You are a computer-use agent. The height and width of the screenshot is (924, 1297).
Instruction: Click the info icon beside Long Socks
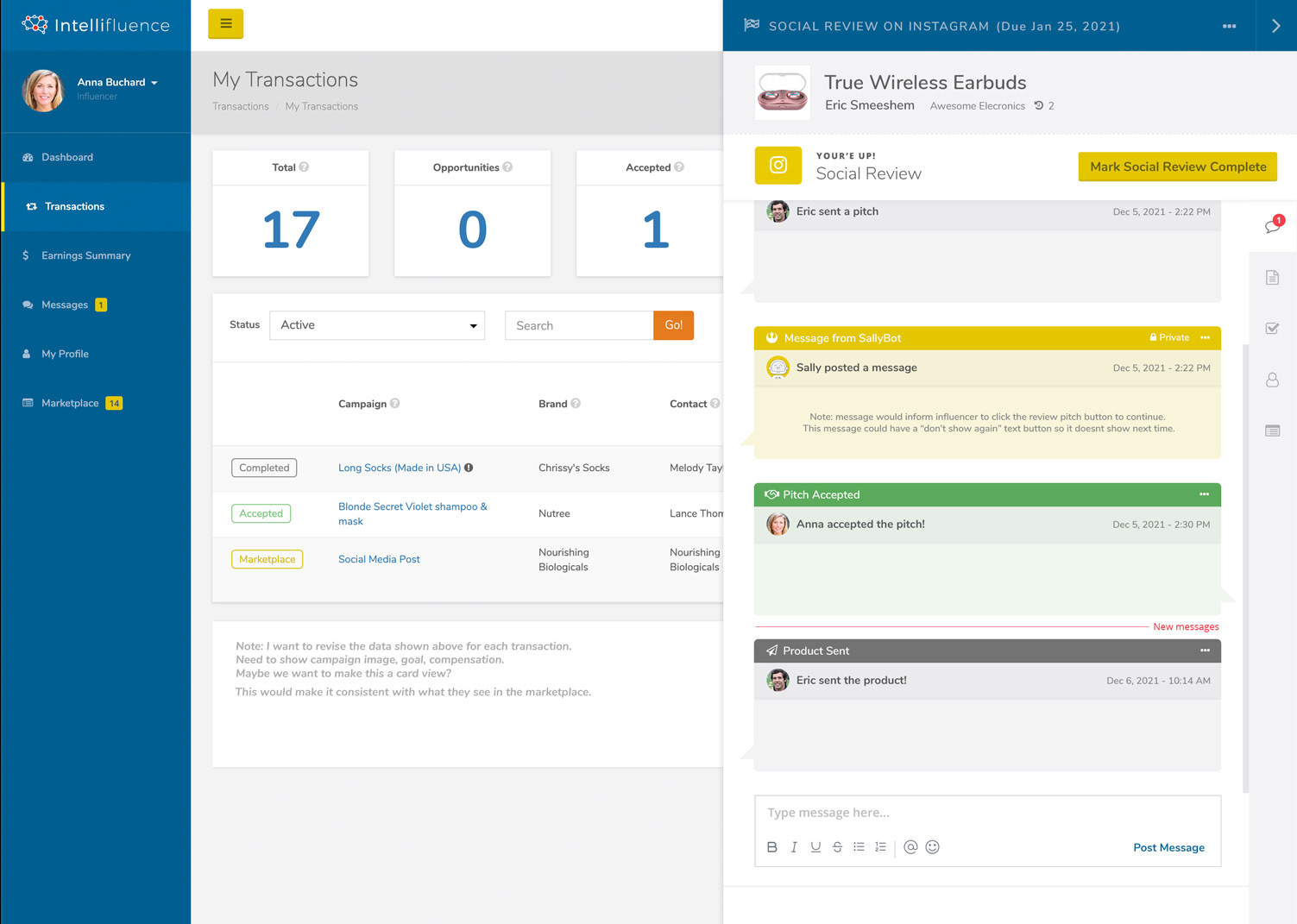click(x=469, y=468)
